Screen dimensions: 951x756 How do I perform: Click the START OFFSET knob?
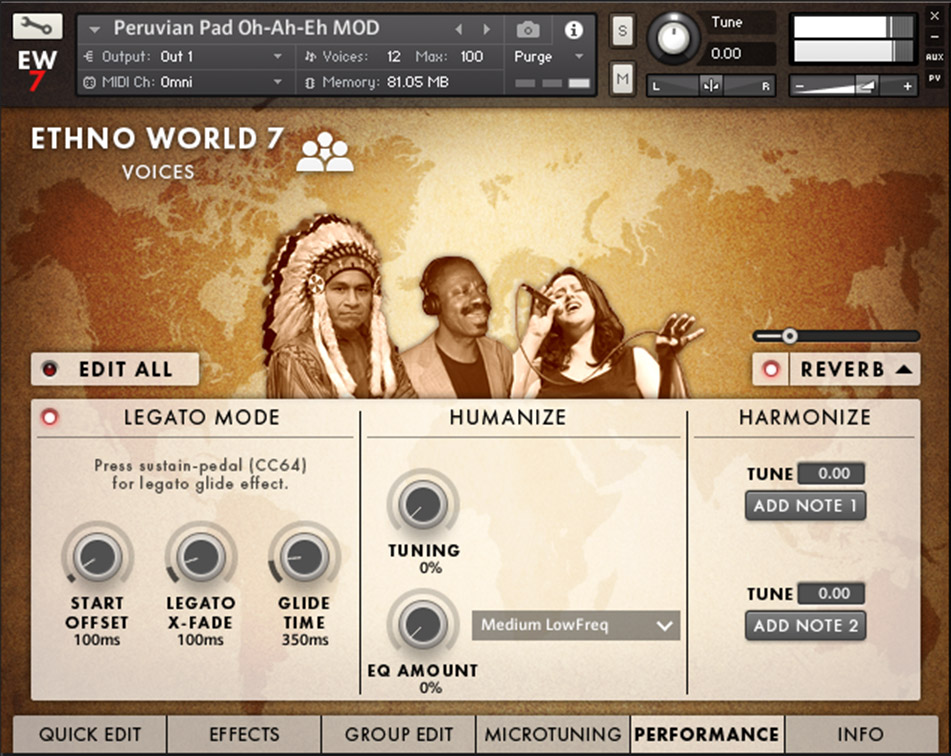[97, 557]
